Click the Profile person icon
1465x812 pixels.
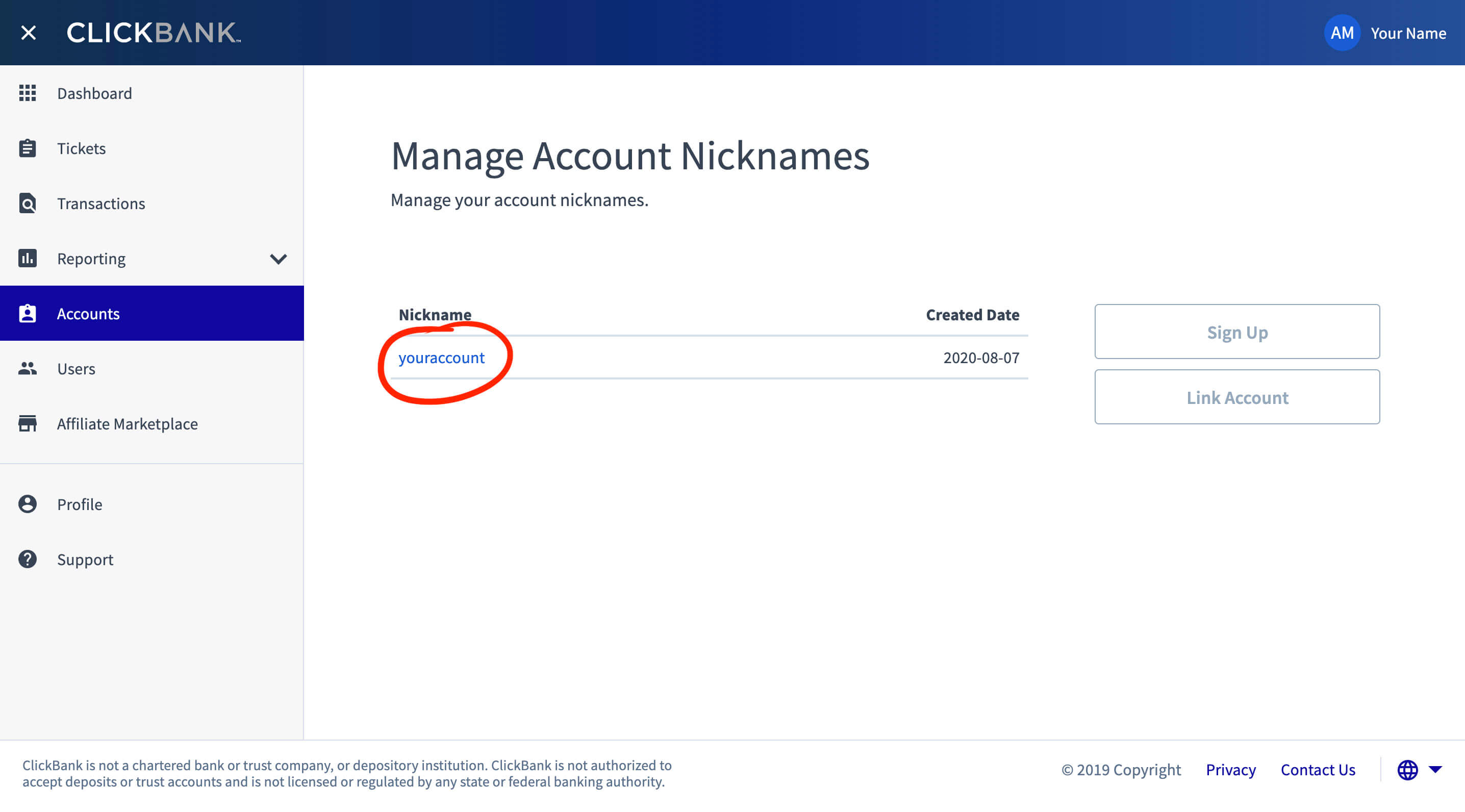click(28, 504)
